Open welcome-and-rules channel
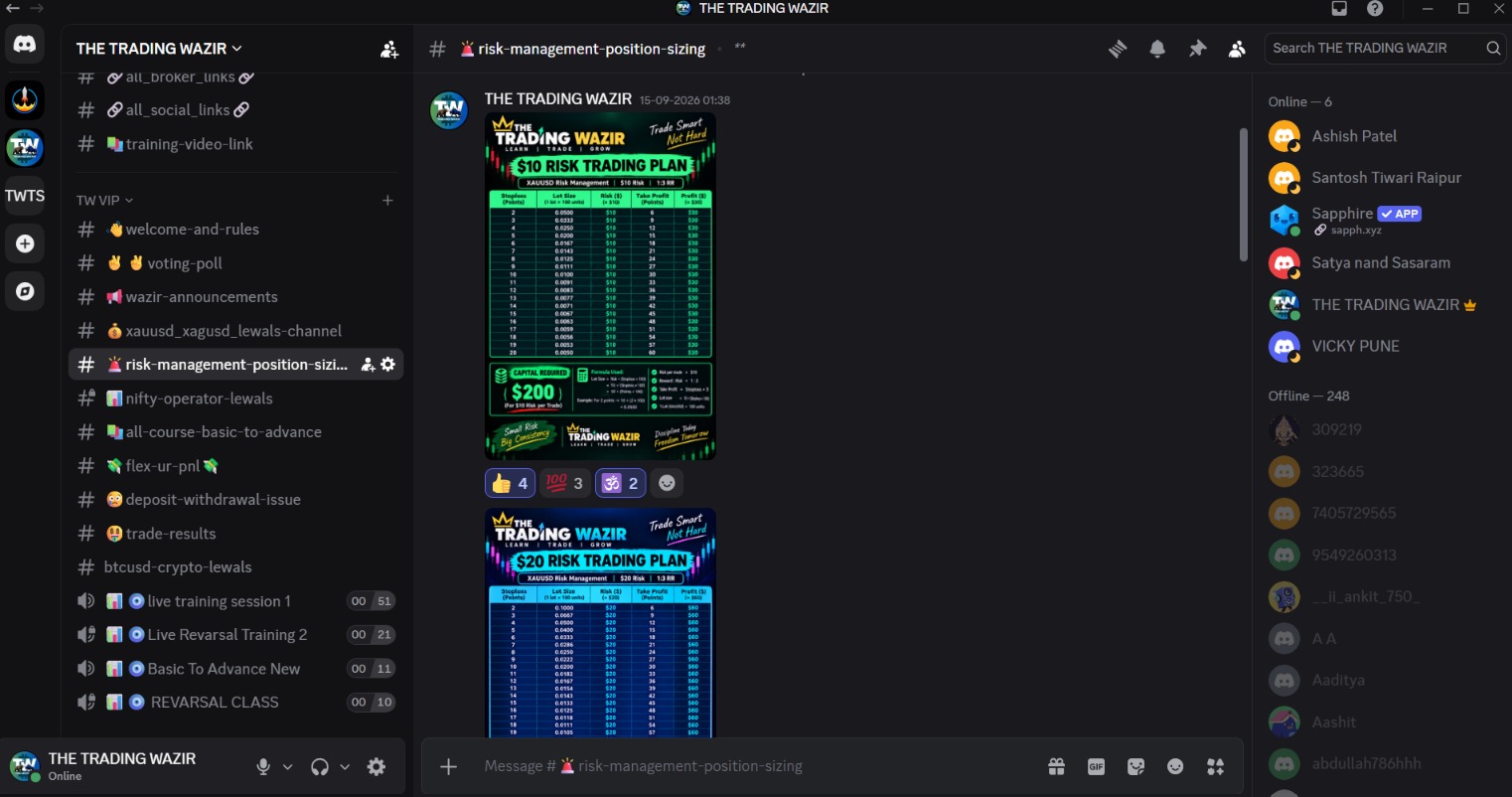 pyautogui.click(x=235, y=230)
